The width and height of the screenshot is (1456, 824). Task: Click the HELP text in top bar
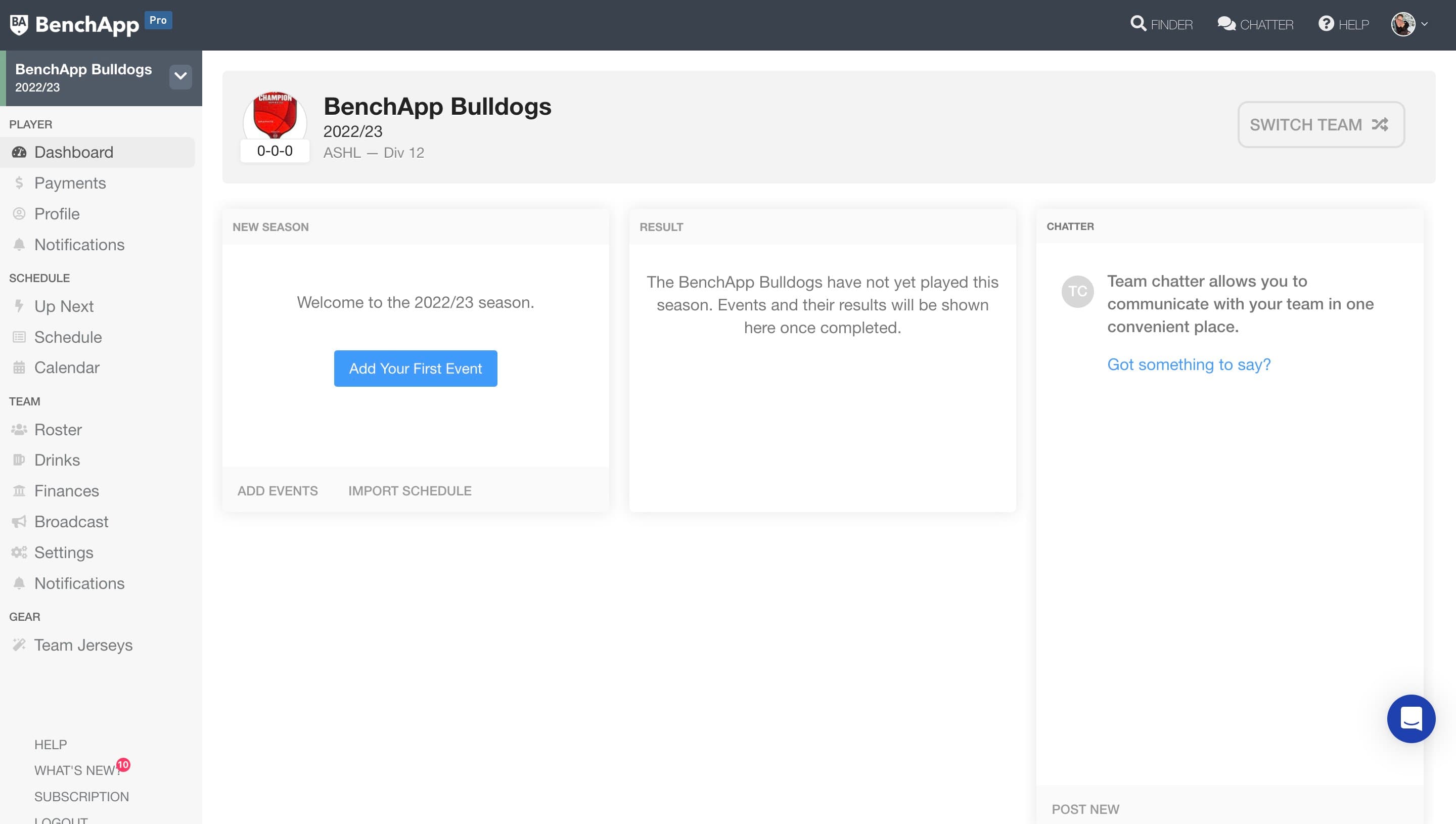click(x=1353, y=25)
